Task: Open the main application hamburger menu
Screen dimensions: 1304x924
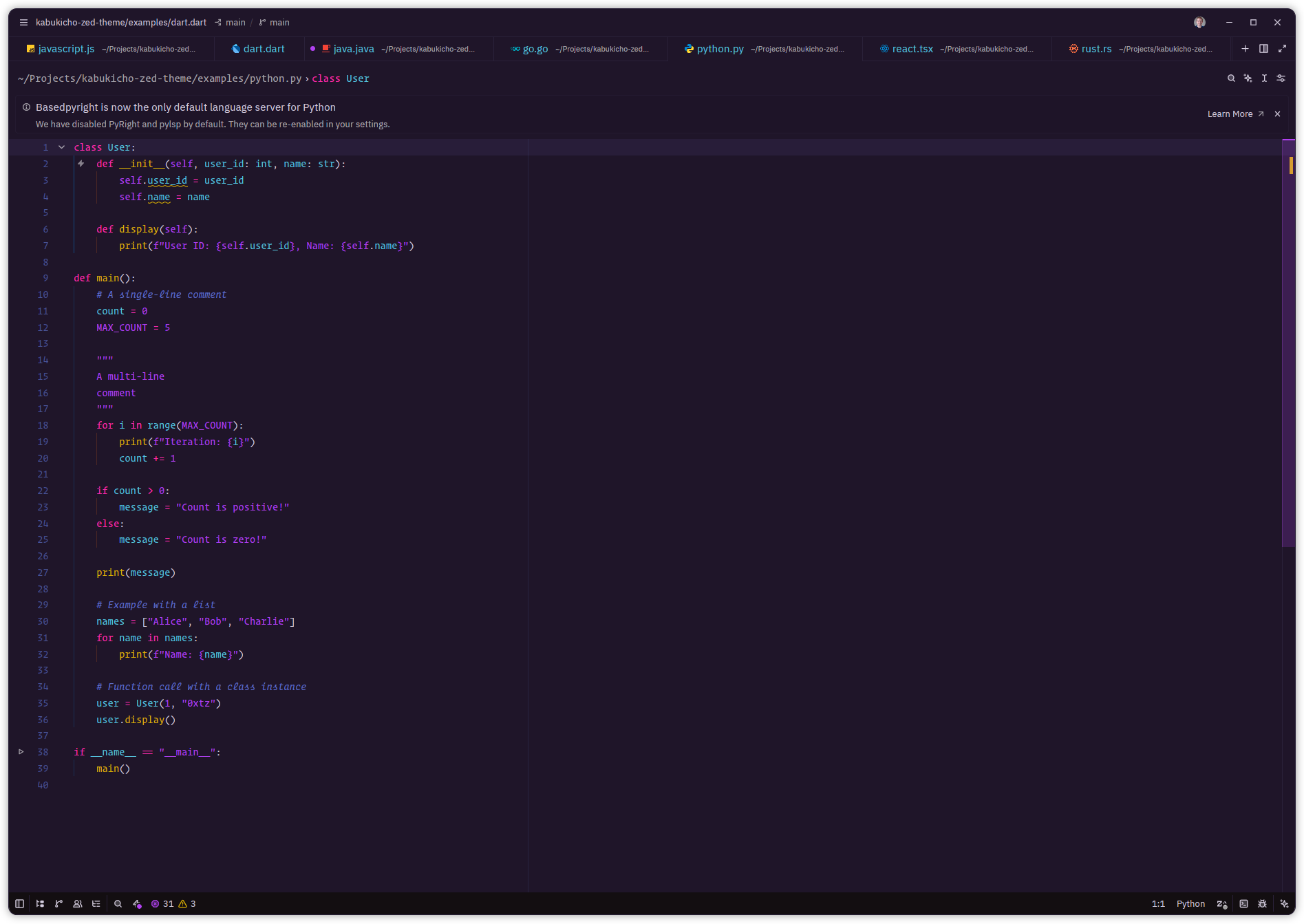Action: (x=23, y=22)
